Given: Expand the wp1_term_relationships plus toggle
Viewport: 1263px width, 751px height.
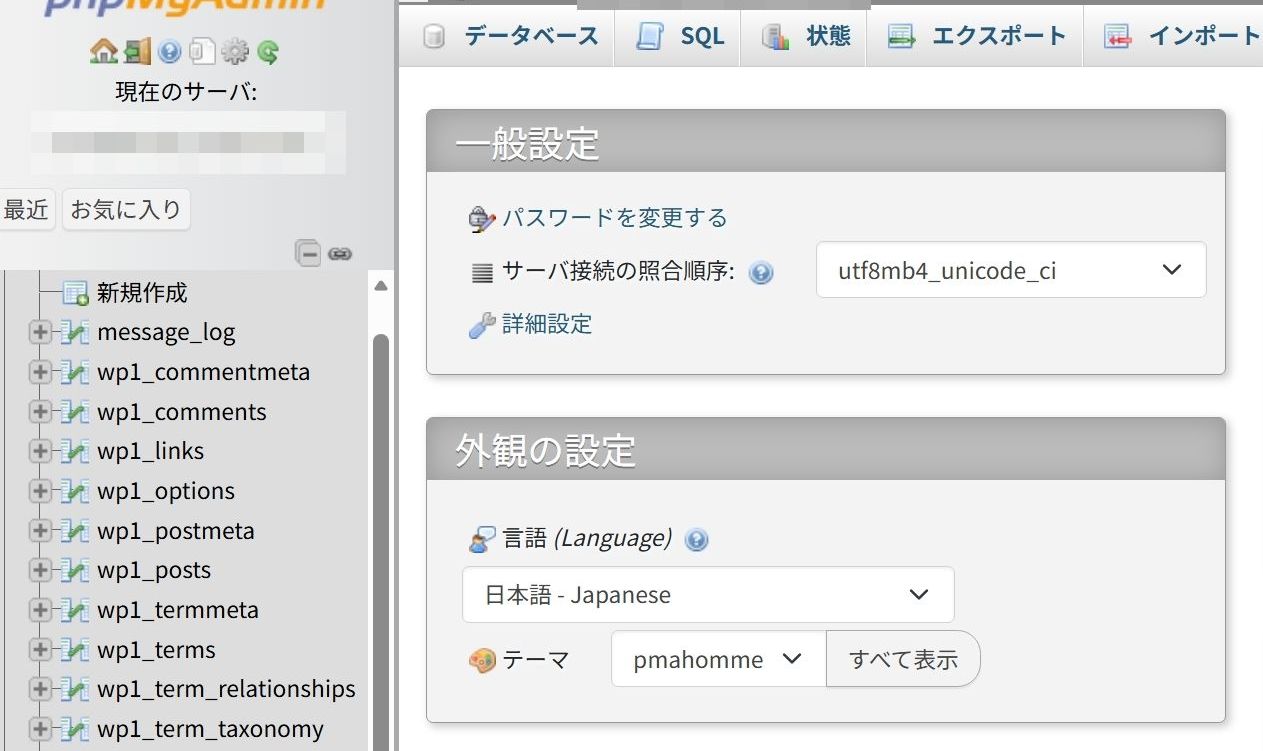Looking at the screenshot, I should coord(40,689).
